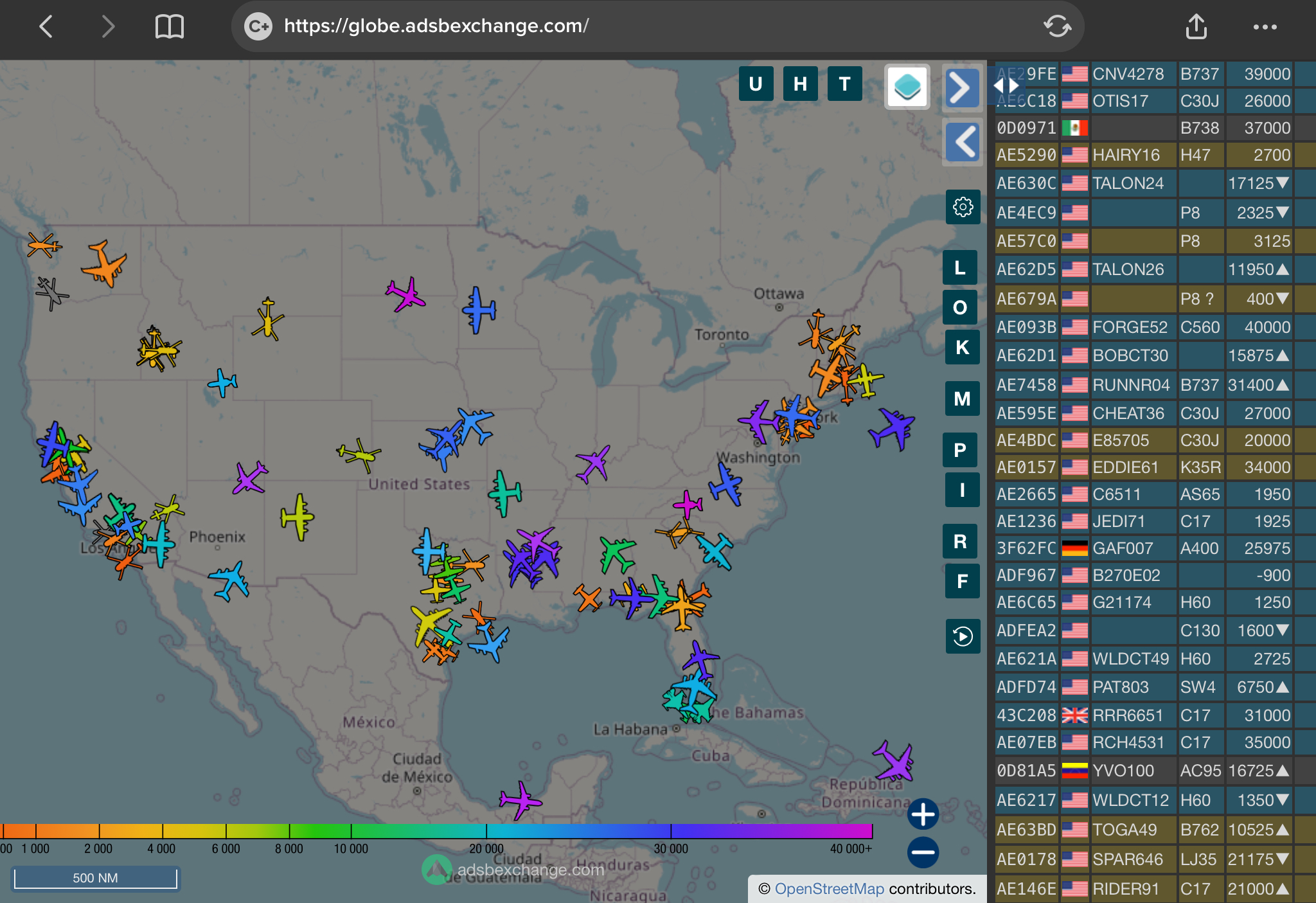1316x903 pixels.
Task: Select aircraft row TOGA49
Action: click(x=1155, y=830)
